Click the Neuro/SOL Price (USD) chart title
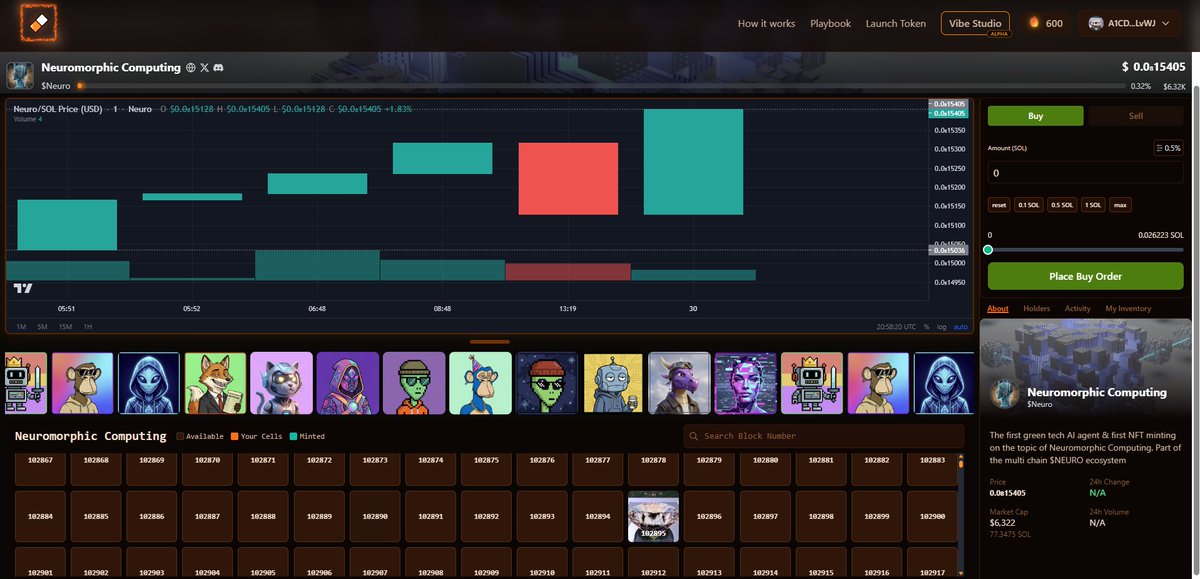Image resolution: width=1200 pixels, height=579 pixels. 58,108
